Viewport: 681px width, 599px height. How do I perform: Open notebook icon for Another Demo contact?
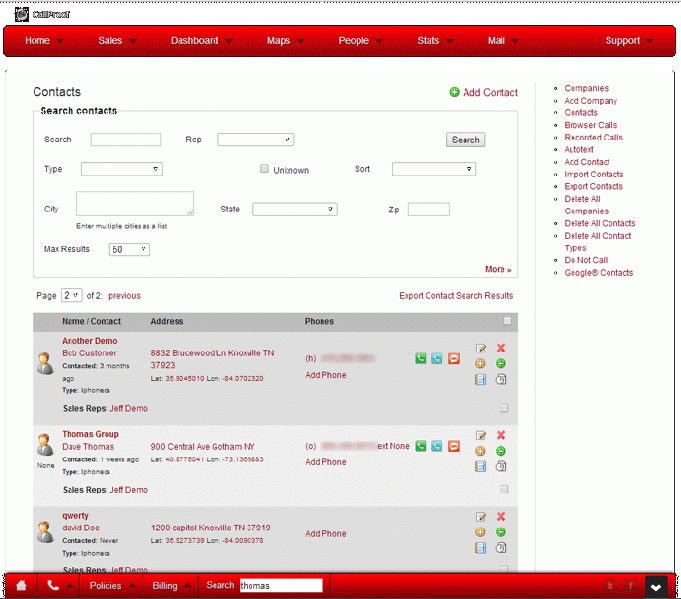(480, 379)
